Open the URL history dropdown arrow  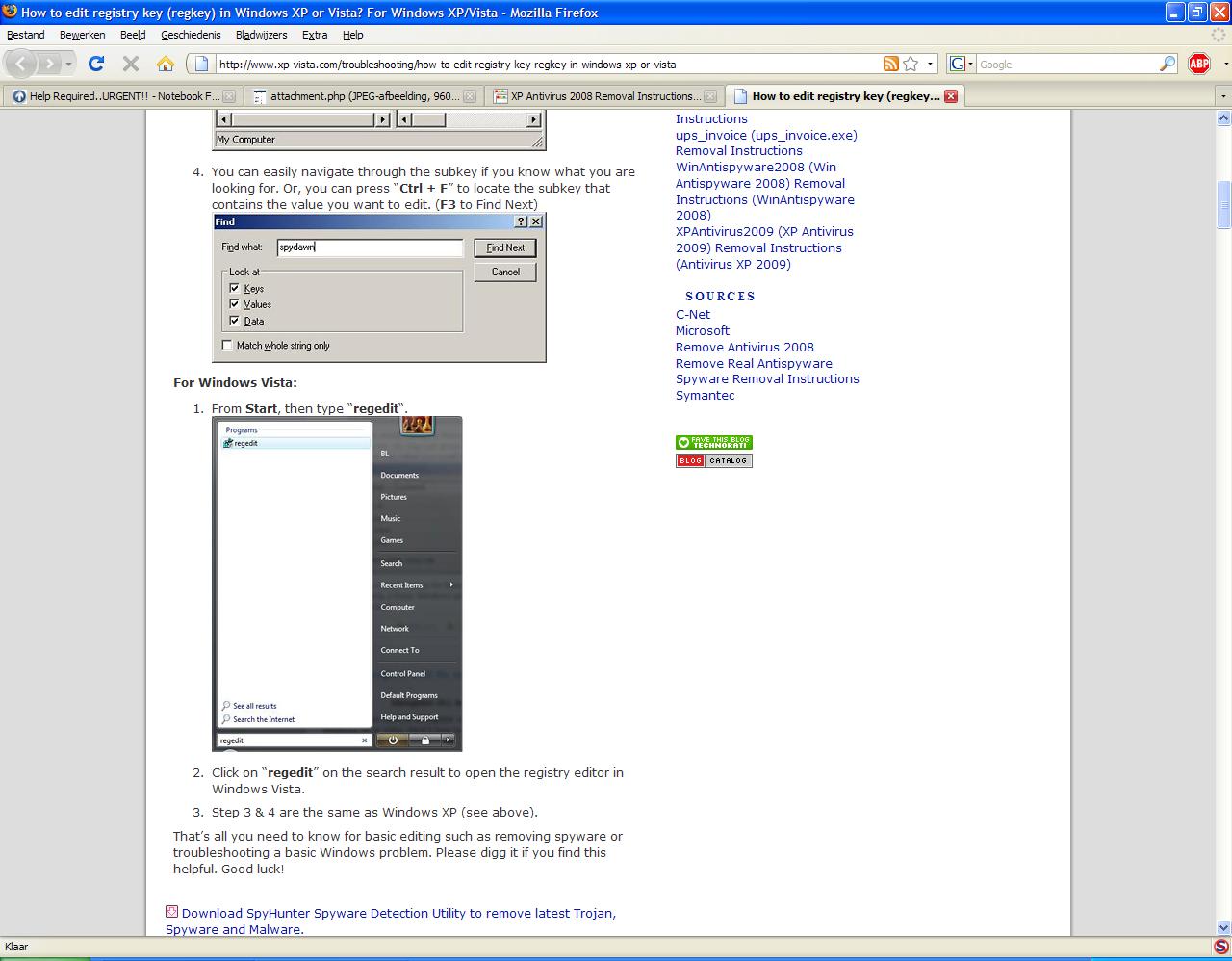(x=930, y=65)
